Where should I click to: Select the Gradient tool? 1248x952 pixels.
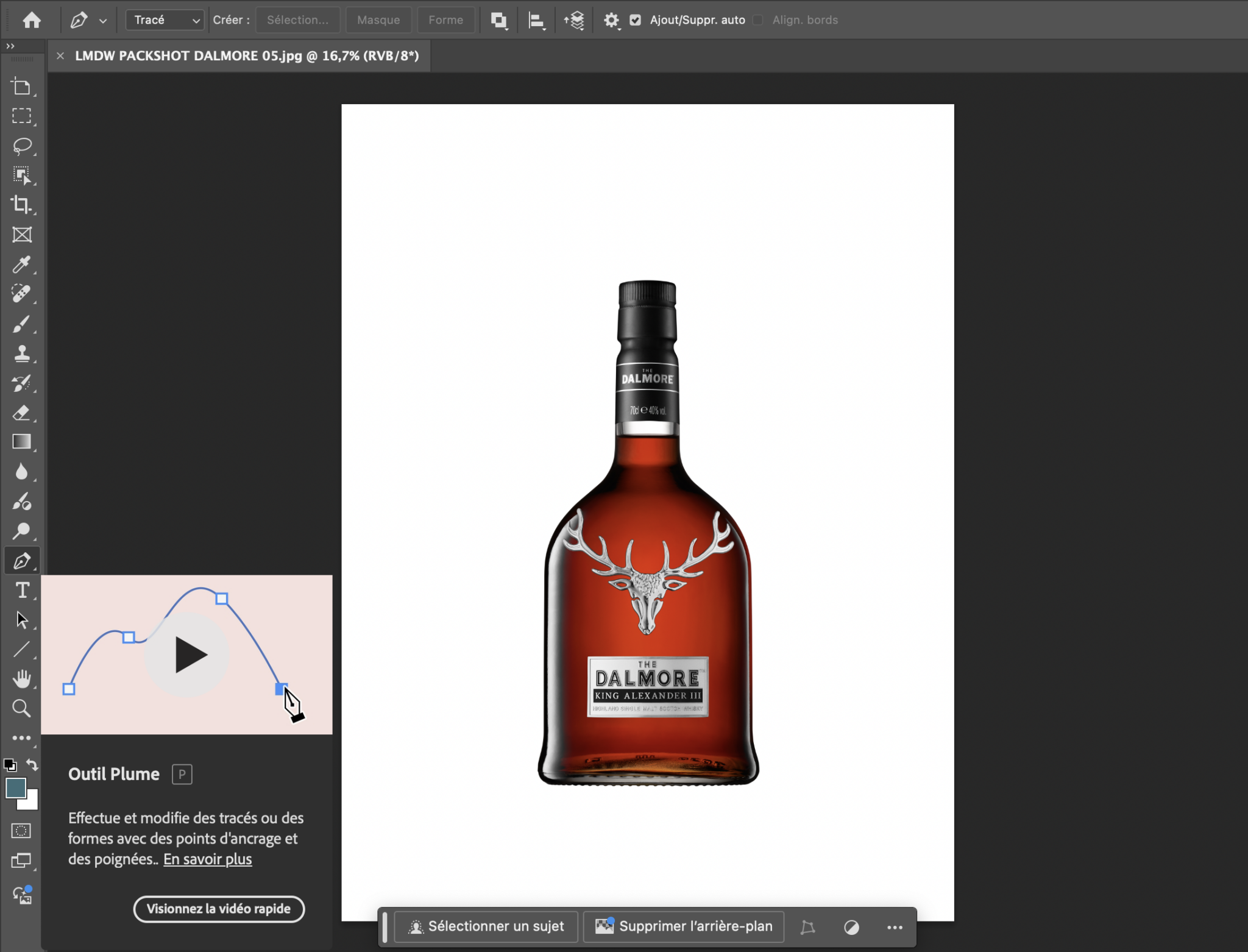tap(22, 442)
